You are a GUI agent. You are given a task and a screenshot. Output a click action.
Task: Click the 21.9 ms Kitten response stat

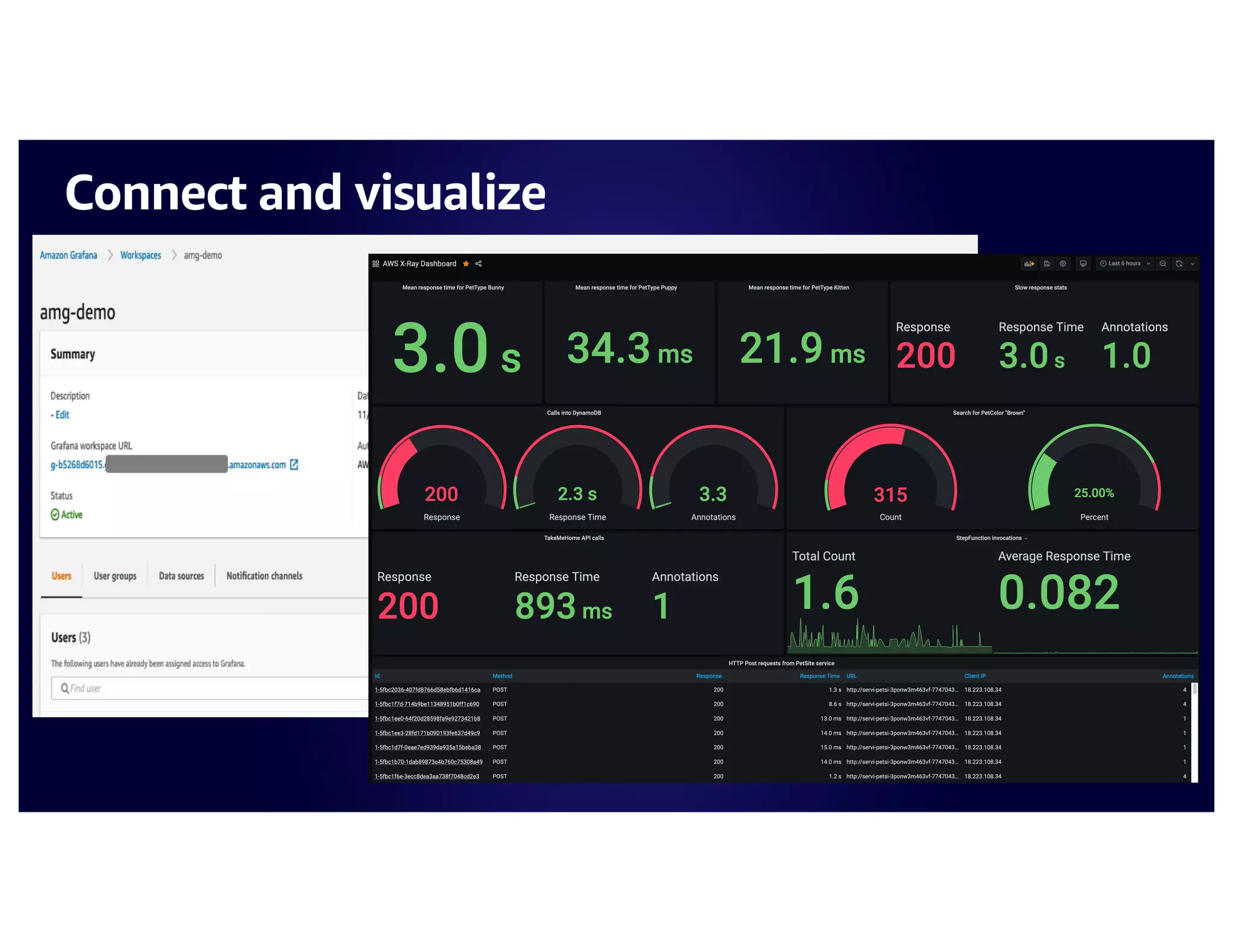802,349
